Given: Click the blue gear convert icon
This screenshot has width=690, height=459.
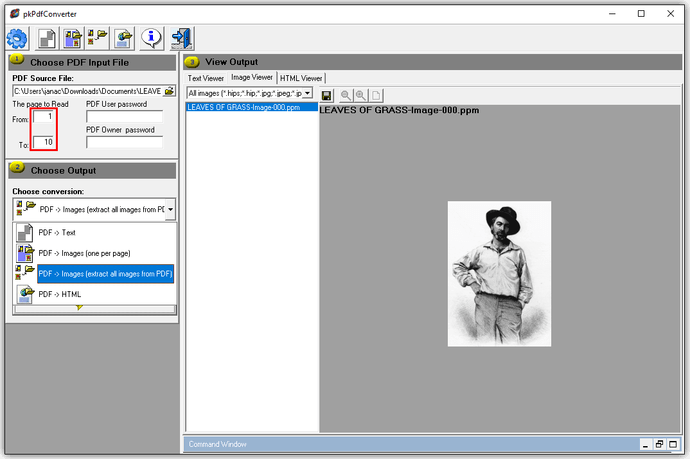Looking at the screenshot, I should (17, 39).
